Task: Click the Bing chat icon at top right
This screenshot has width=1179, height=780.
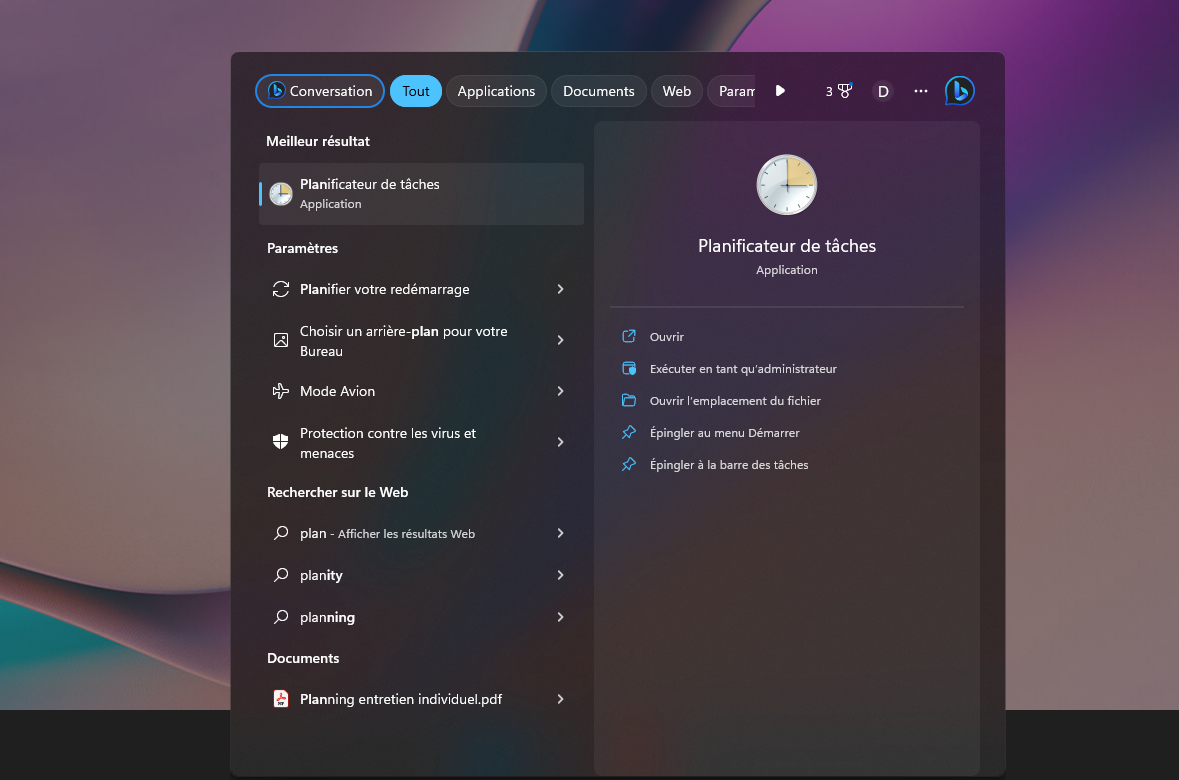Action: click(959, 91)
